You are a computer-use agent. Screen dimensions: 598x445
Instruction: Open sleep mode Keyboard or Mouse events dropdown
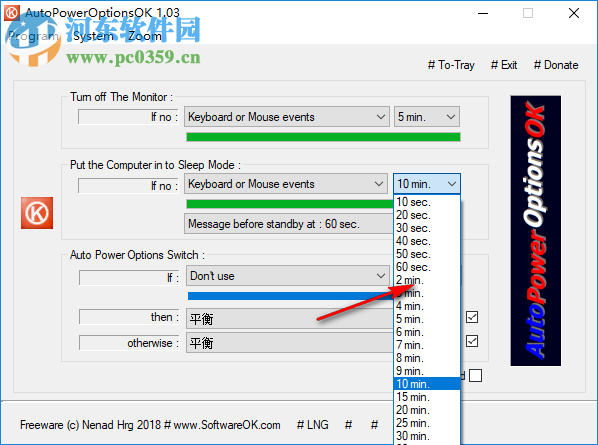coord(286,184)
